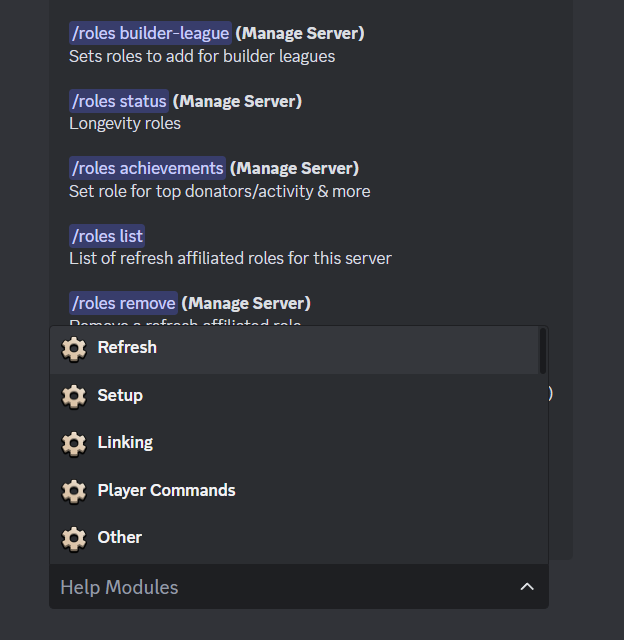Click the gear icon beside Refresh
The image size is (624, 640).
click(x=74, y=349)
